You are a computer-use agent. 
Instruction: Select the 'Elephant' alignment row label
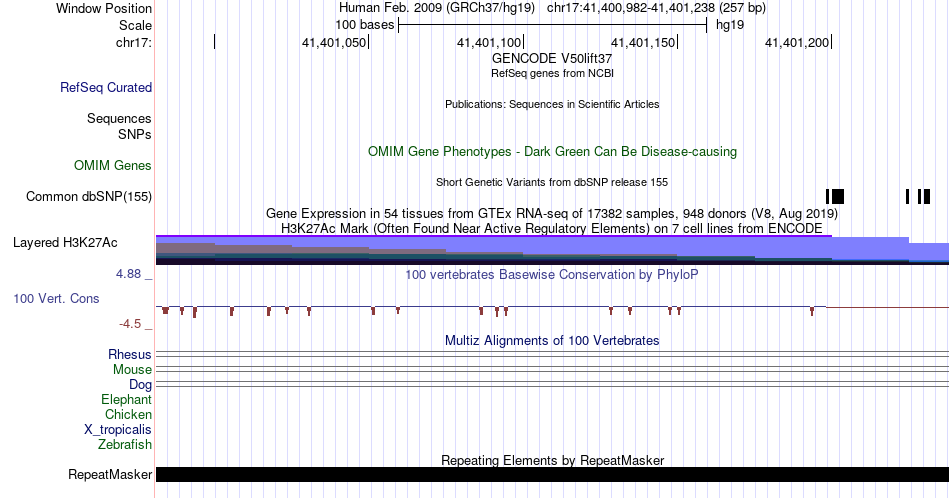coord(127,399)
